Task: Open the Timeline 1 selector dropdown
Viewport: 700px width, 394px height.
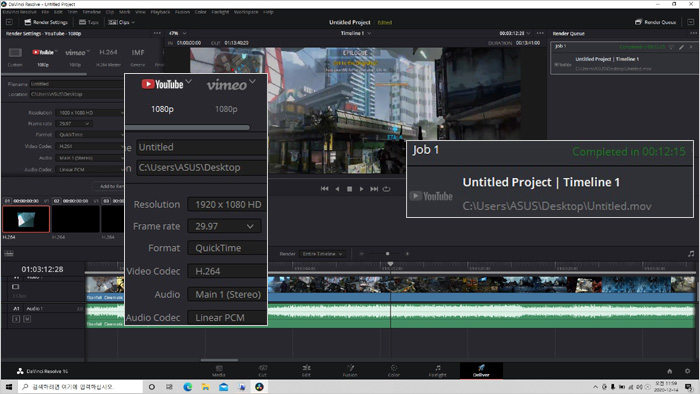Action: coord(356,33)
